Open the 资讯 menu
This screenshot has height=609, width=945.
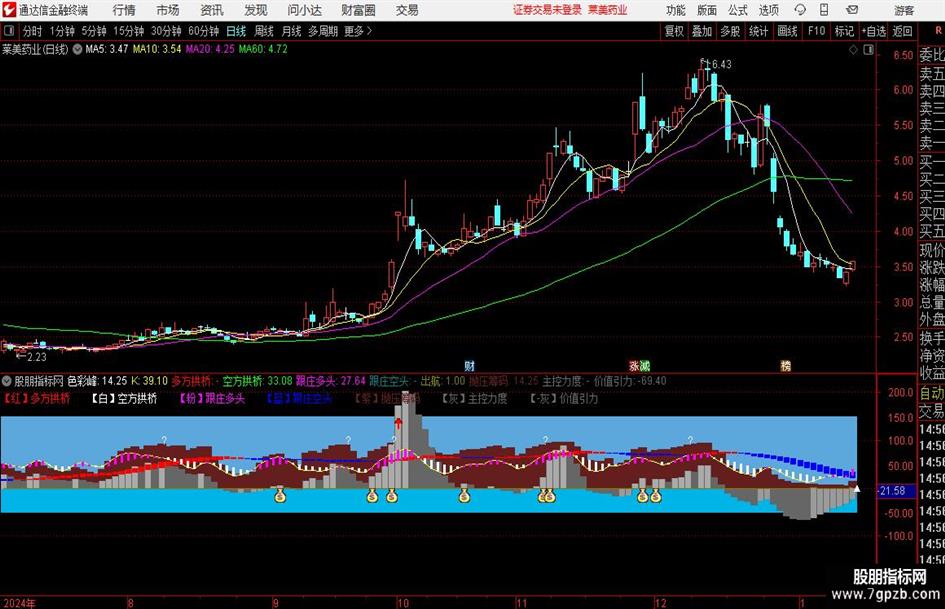[212, 10]
